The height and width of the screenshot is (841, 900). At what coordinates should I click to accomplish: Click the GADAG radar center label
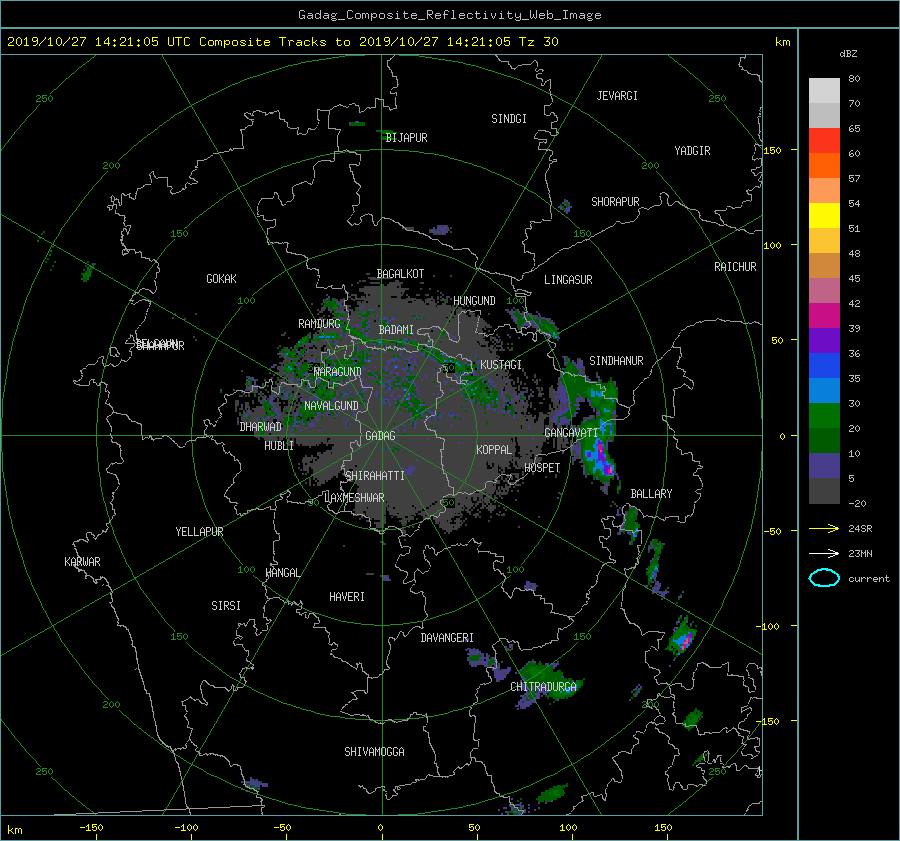pos(380,436)
